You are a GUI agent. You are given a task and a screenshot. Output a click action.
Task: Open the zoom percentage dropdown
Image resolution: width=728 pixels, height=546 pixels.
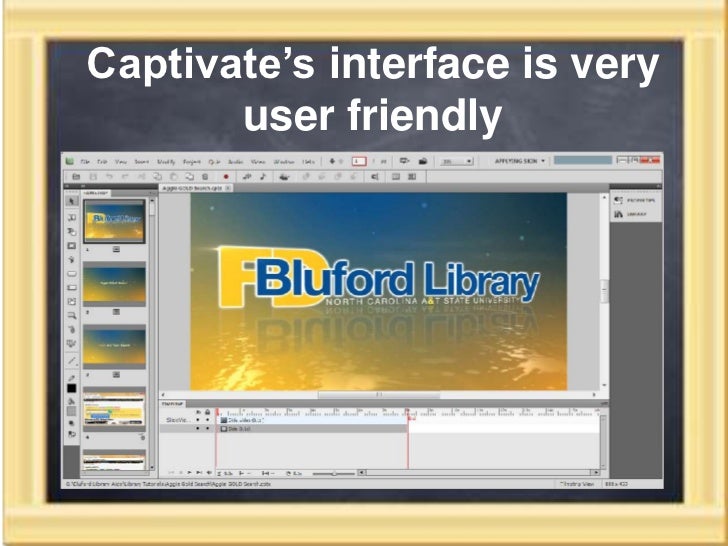tap(456, 161)
